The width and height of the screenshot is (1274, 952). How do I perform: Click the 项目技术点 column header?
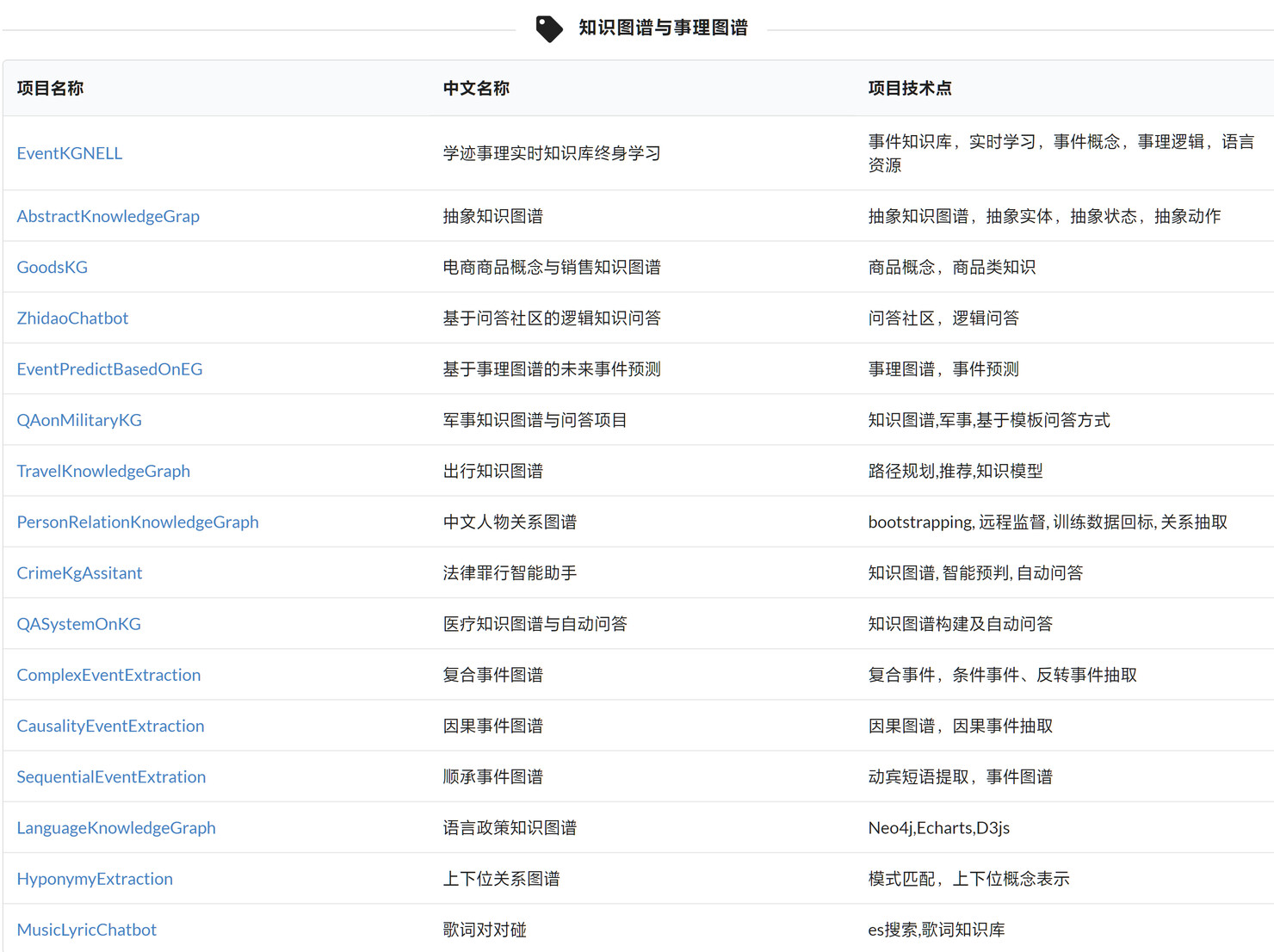point(910,89)
